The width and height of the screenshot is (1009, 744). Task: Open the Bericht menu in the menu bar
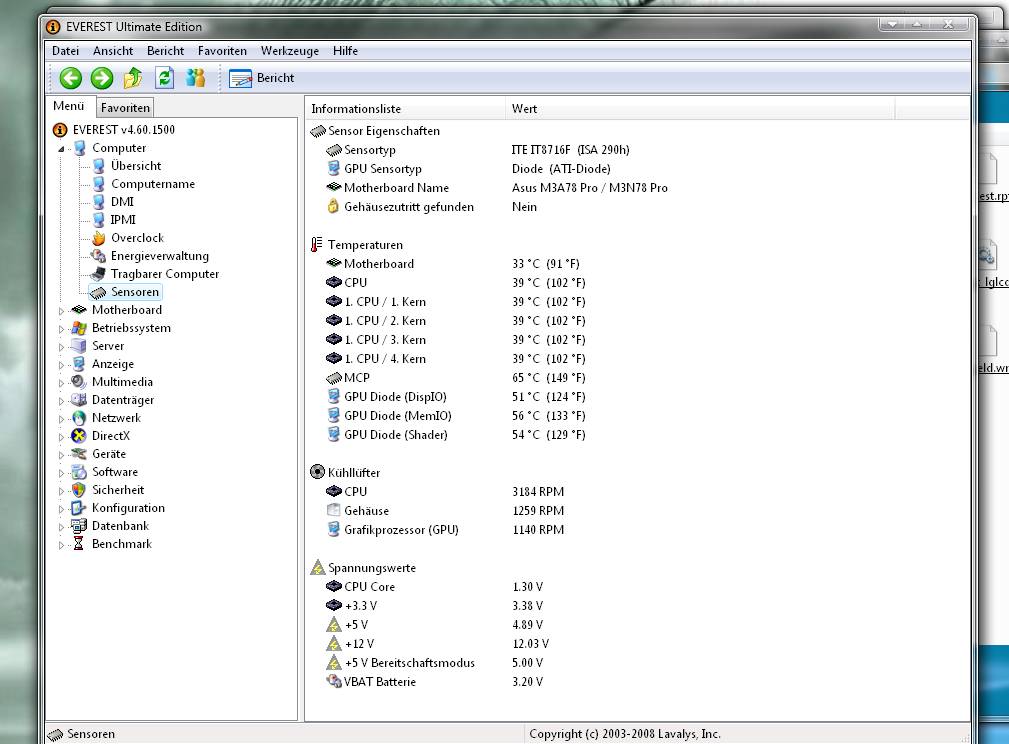165,51
